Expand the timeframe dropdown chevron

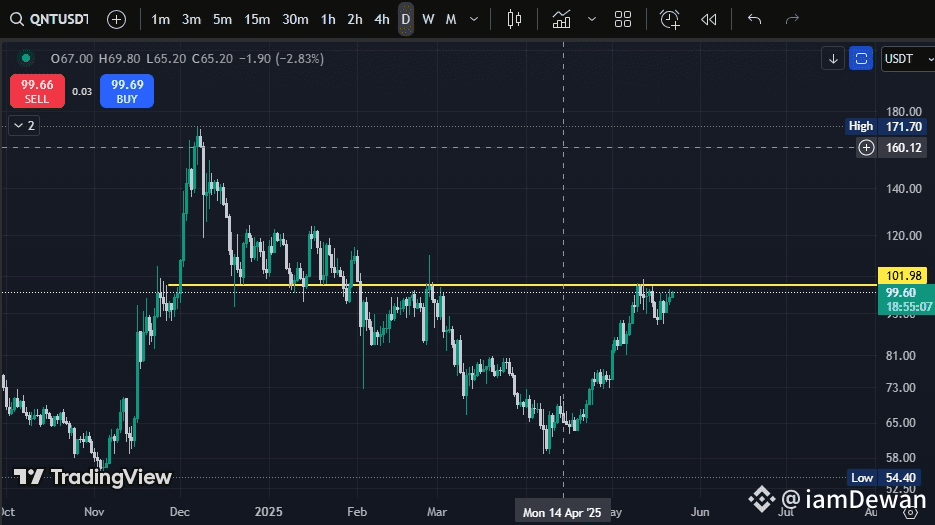tap(474, 20)
